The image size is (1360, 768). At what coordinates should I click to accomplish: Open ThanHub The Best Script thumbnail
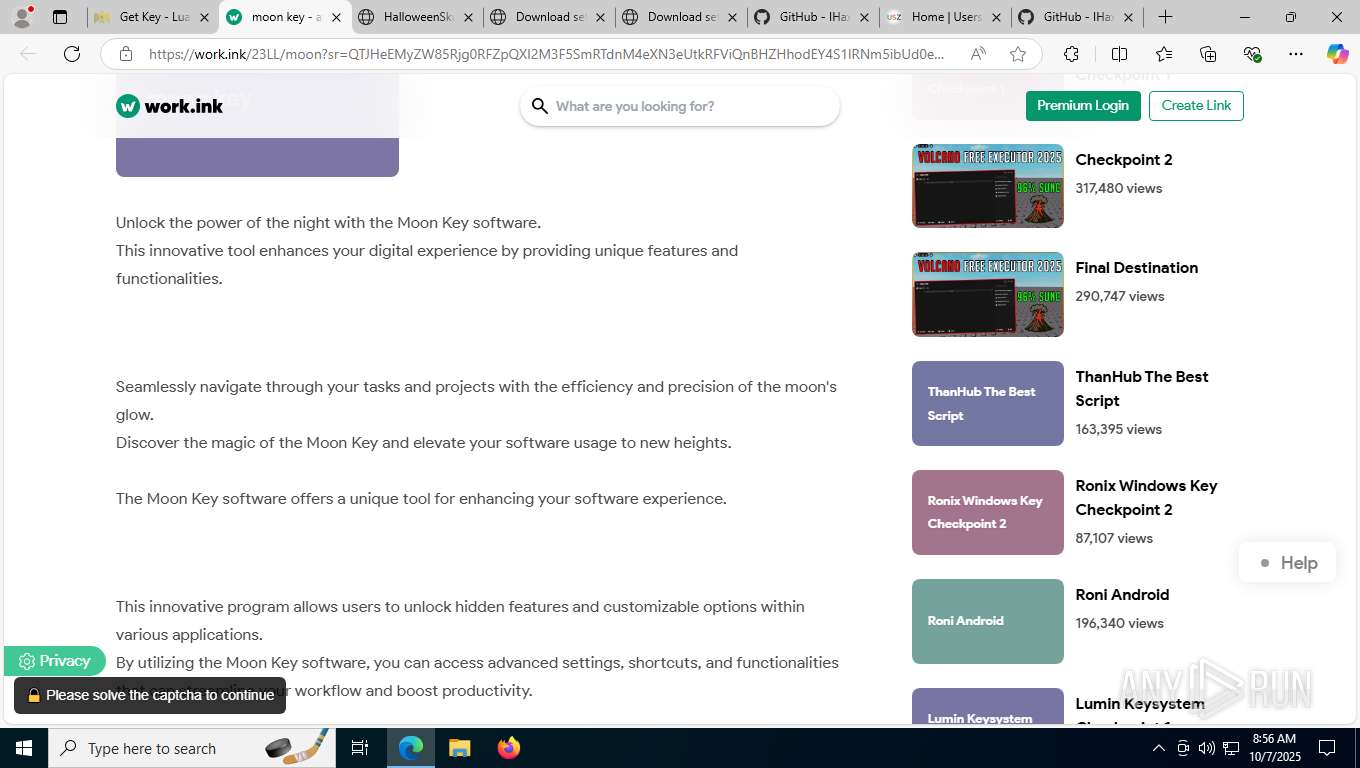coord(988,403)
